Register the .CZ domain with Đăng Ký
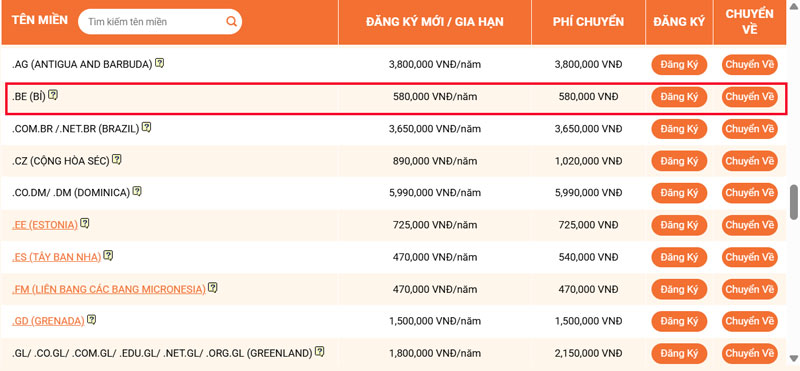 point(679,161)
